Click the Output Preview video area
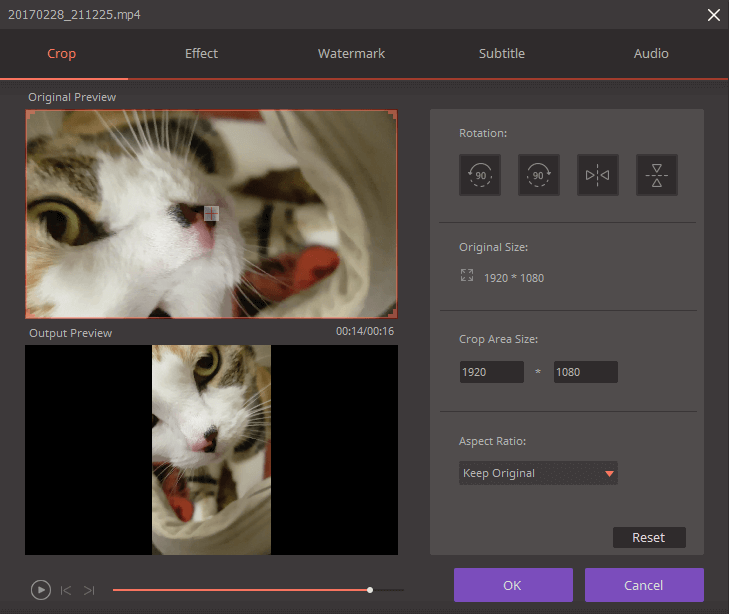 [x=212, y=449]
